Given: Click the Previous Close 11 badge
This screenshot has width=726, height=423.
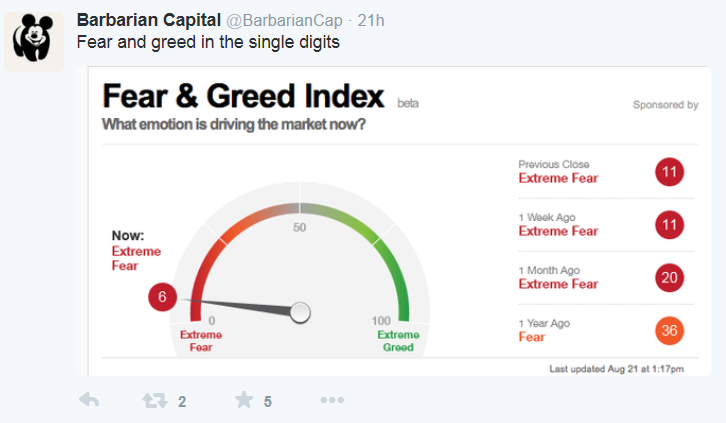Looking at the screenshot, I should (670, 172).
